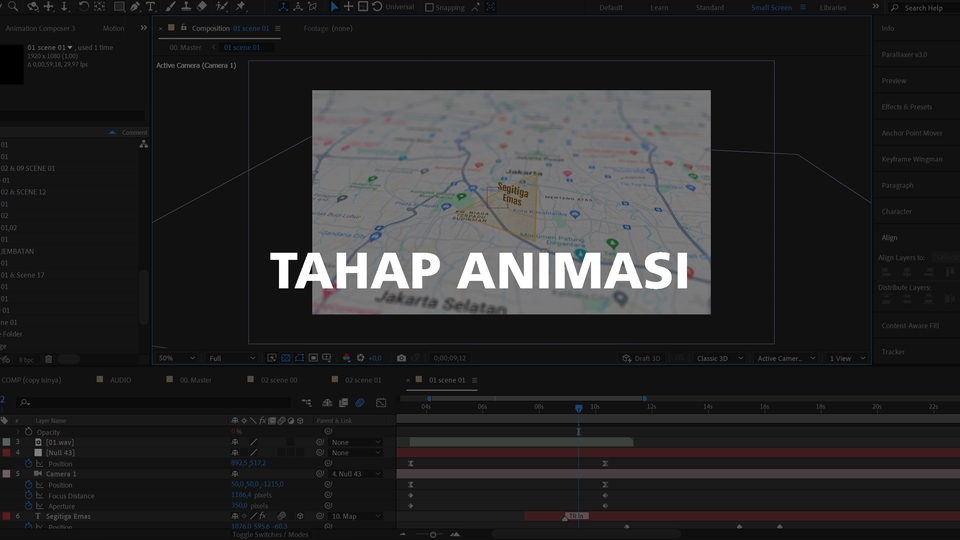Toggle transparency grid in viewer
This screenshot has width=960, height=540.
(285, 358)
